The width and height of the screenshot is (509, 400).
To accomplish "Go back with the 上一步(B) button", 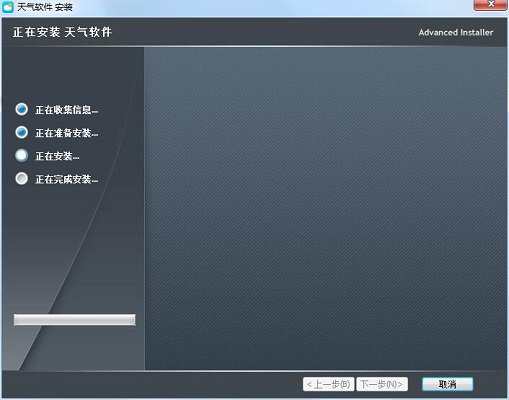I will point(328,384).
